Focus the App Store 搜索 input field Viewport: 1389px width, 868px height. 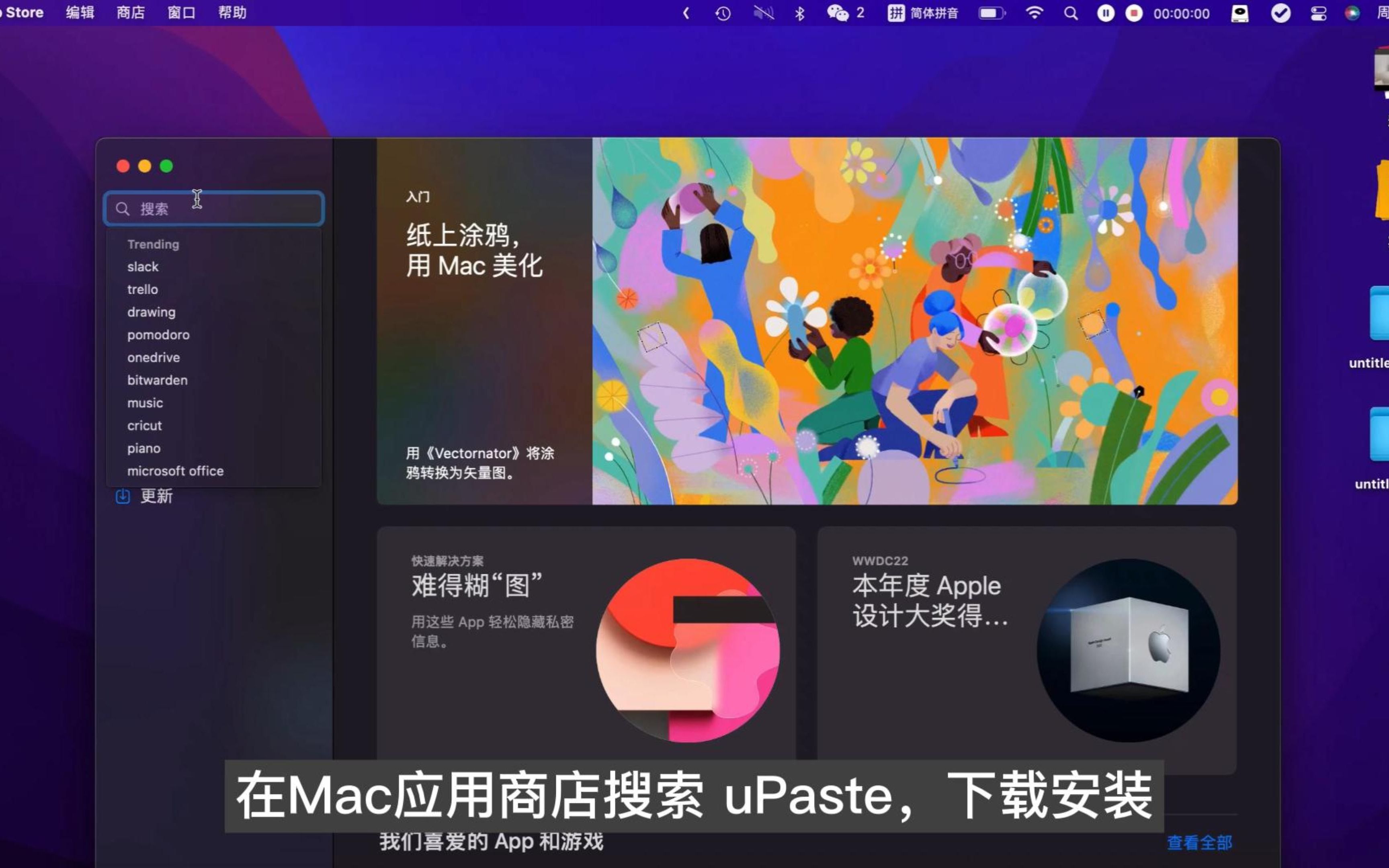[213, 209]
